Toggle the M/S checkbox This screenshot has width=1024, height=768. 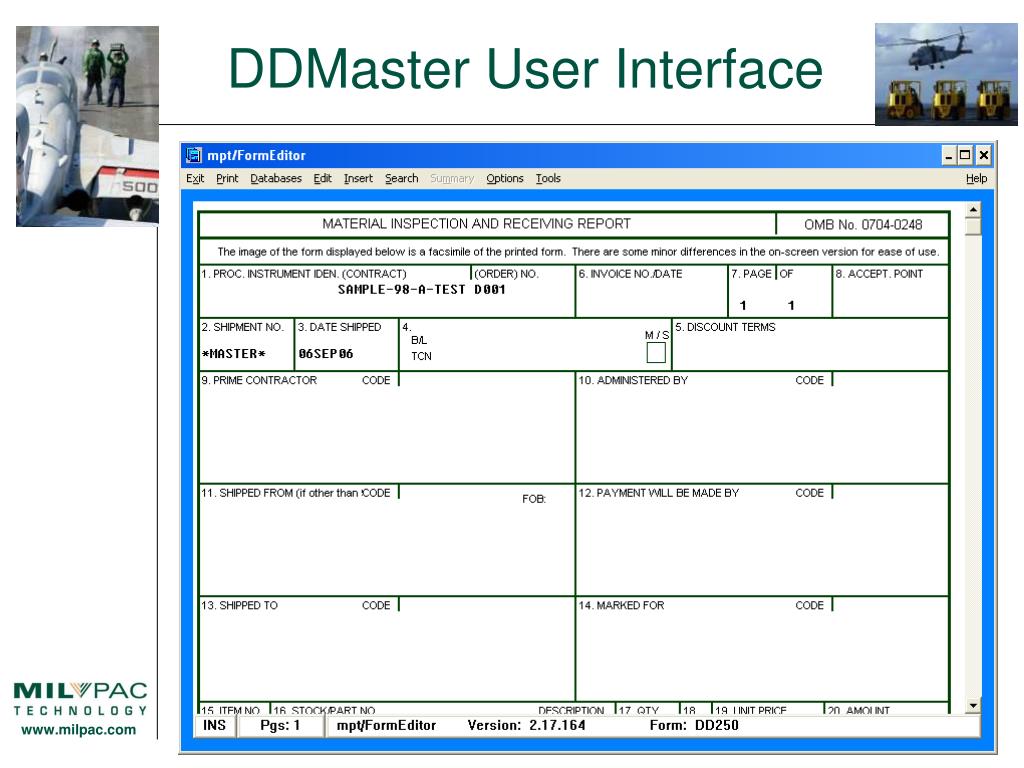point(656,353)
